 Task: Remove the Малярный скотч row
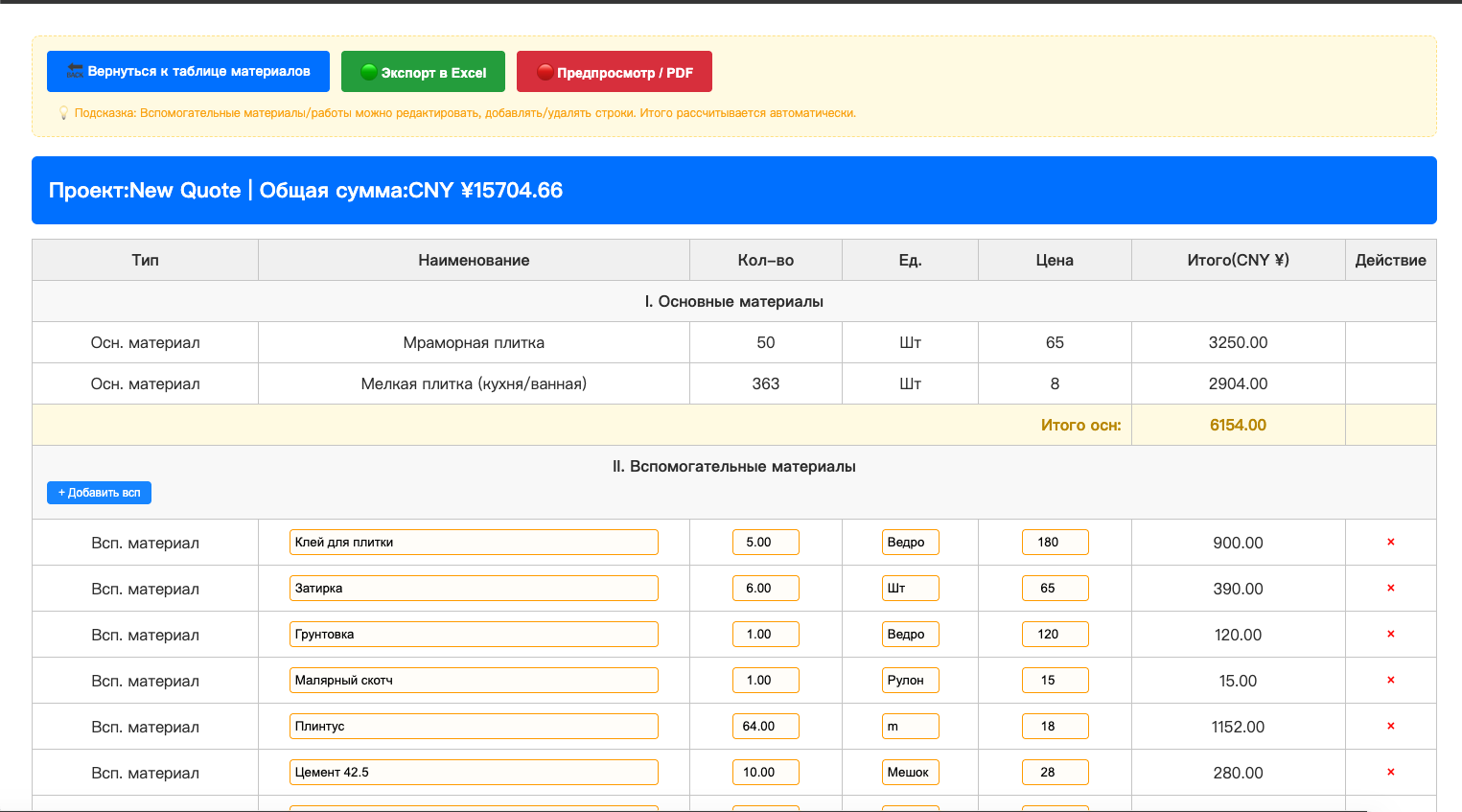(x=1390, y=681)
